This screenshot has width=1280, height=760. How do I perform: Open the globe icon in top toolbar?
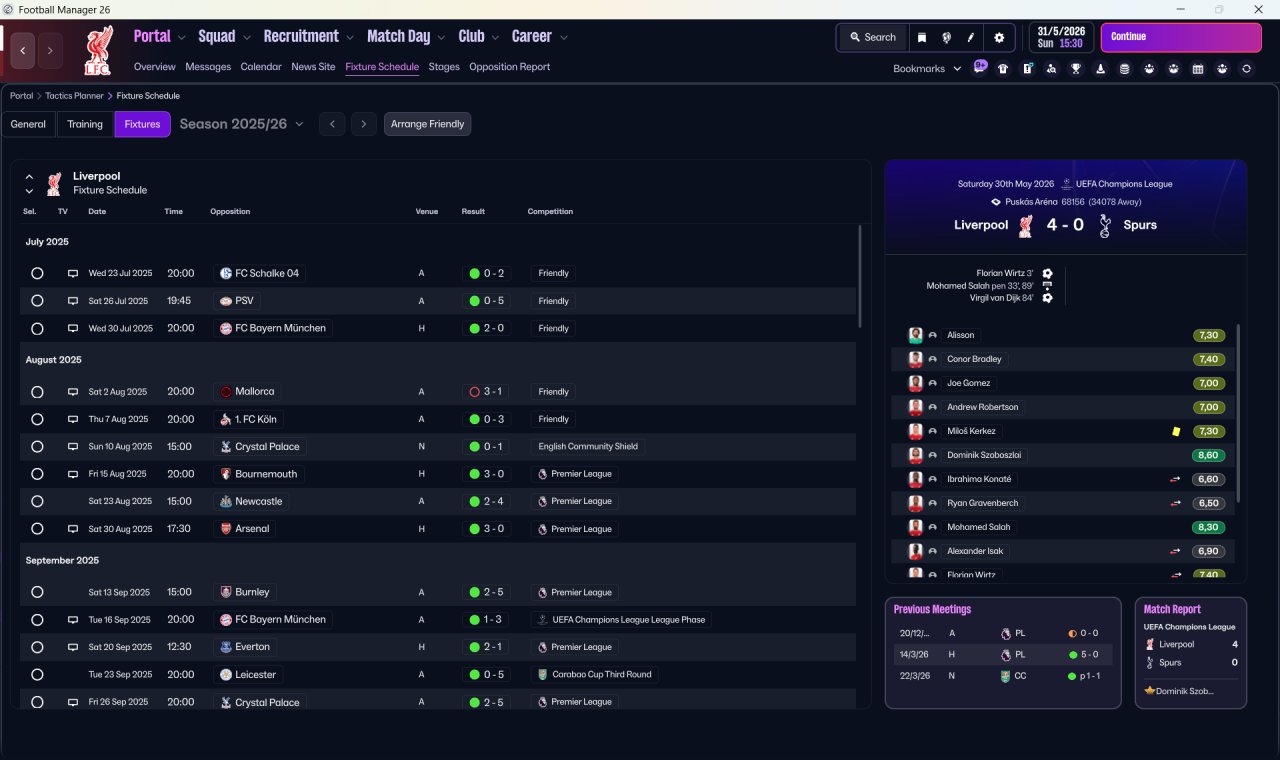[946, 37]
